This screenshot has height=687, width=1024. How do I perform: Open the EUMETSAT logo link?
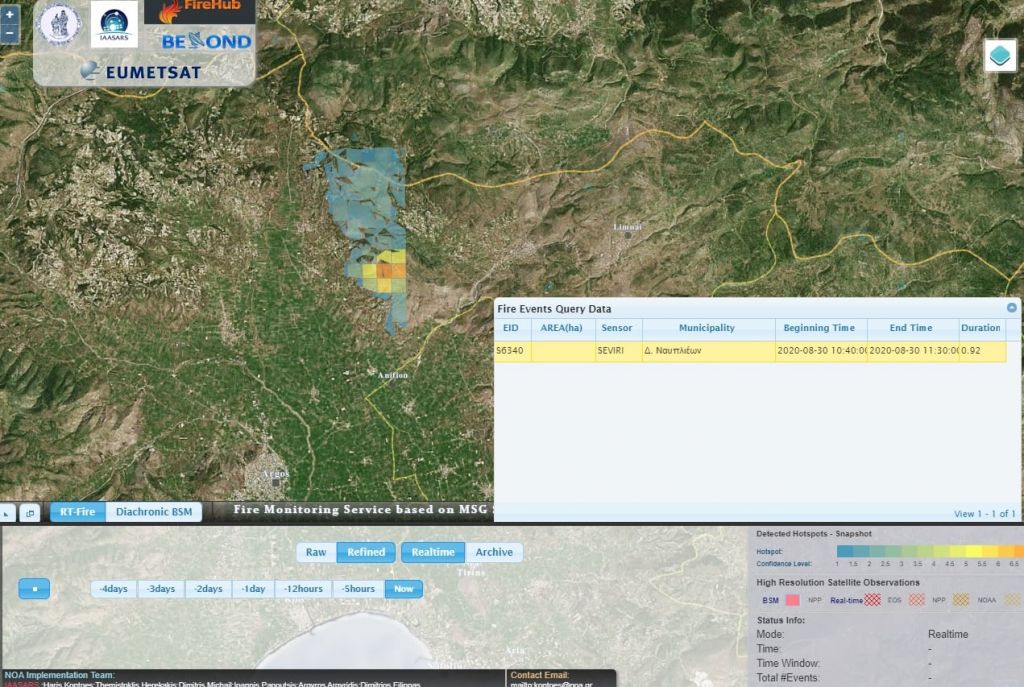click(x=140, y=71)
